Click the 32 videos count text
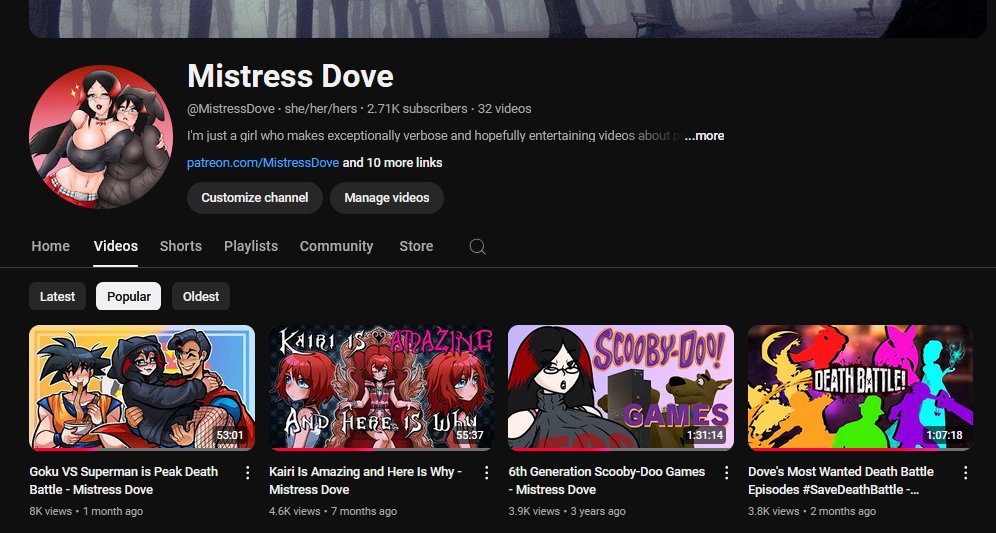 click(504, 109)
